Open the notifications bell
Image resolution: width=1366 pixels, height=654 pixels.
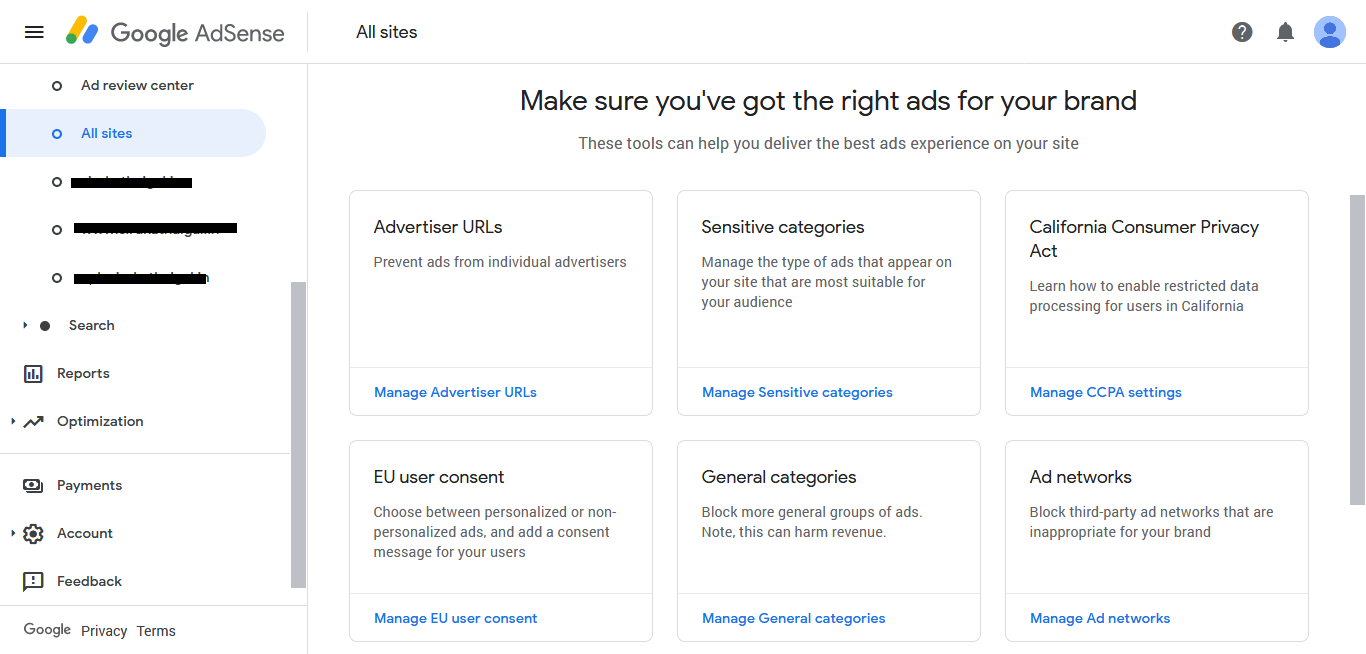point(1286,32)
